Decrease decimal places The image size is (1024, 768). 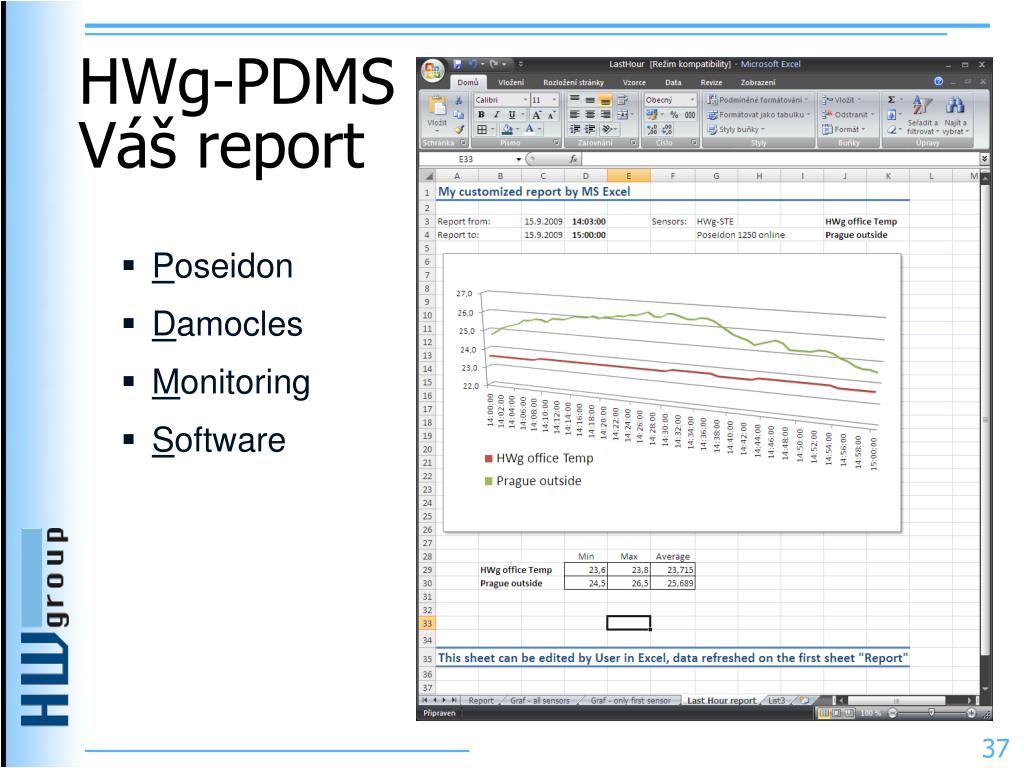[x=667, y=130]
